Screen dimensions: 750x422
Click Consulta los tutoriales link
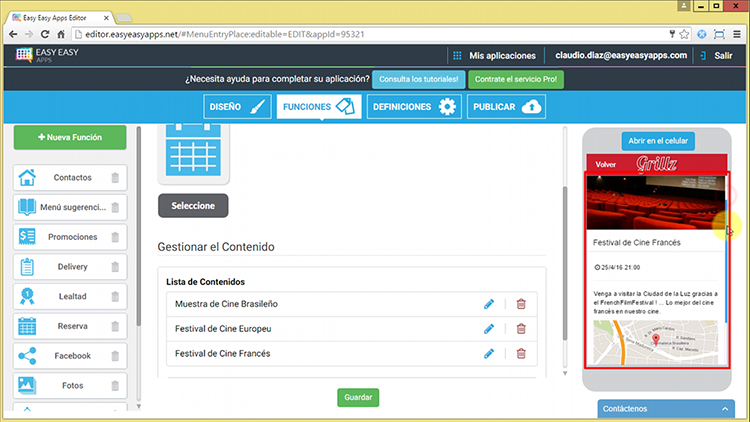point(419,79)
